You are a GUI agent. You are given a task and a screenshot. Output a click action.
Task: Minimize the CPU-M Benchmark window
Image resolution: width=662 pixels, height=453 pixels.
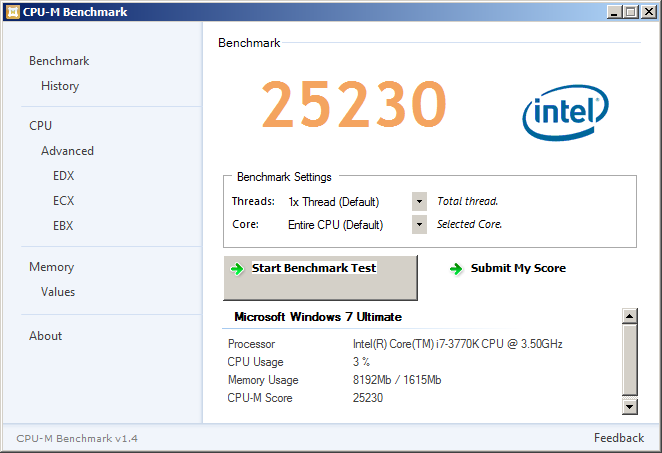coord(614,12)
